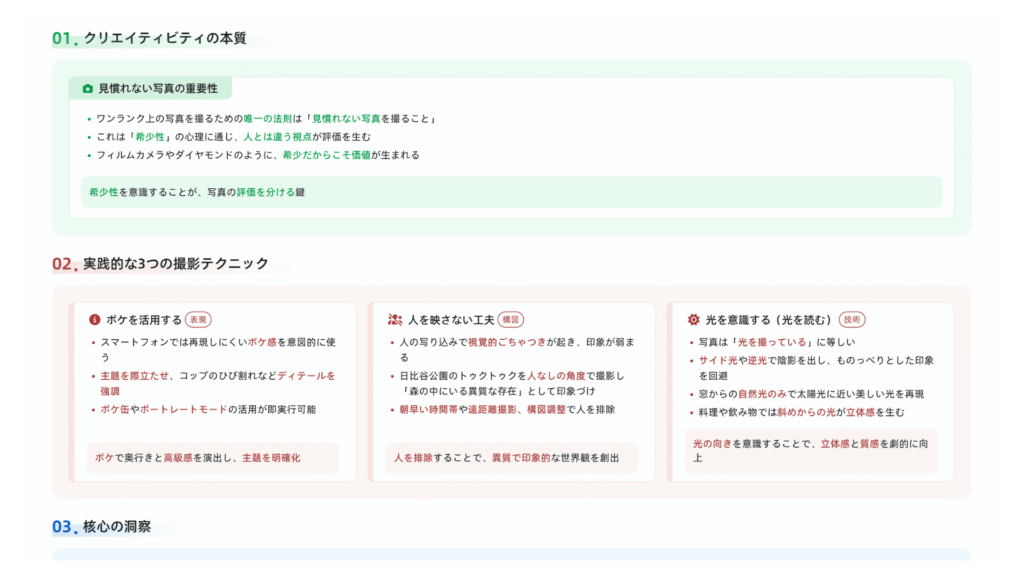Click the 表現 tag badge
The width and height of the screenshot is (1024, 576).
(199, 320)
